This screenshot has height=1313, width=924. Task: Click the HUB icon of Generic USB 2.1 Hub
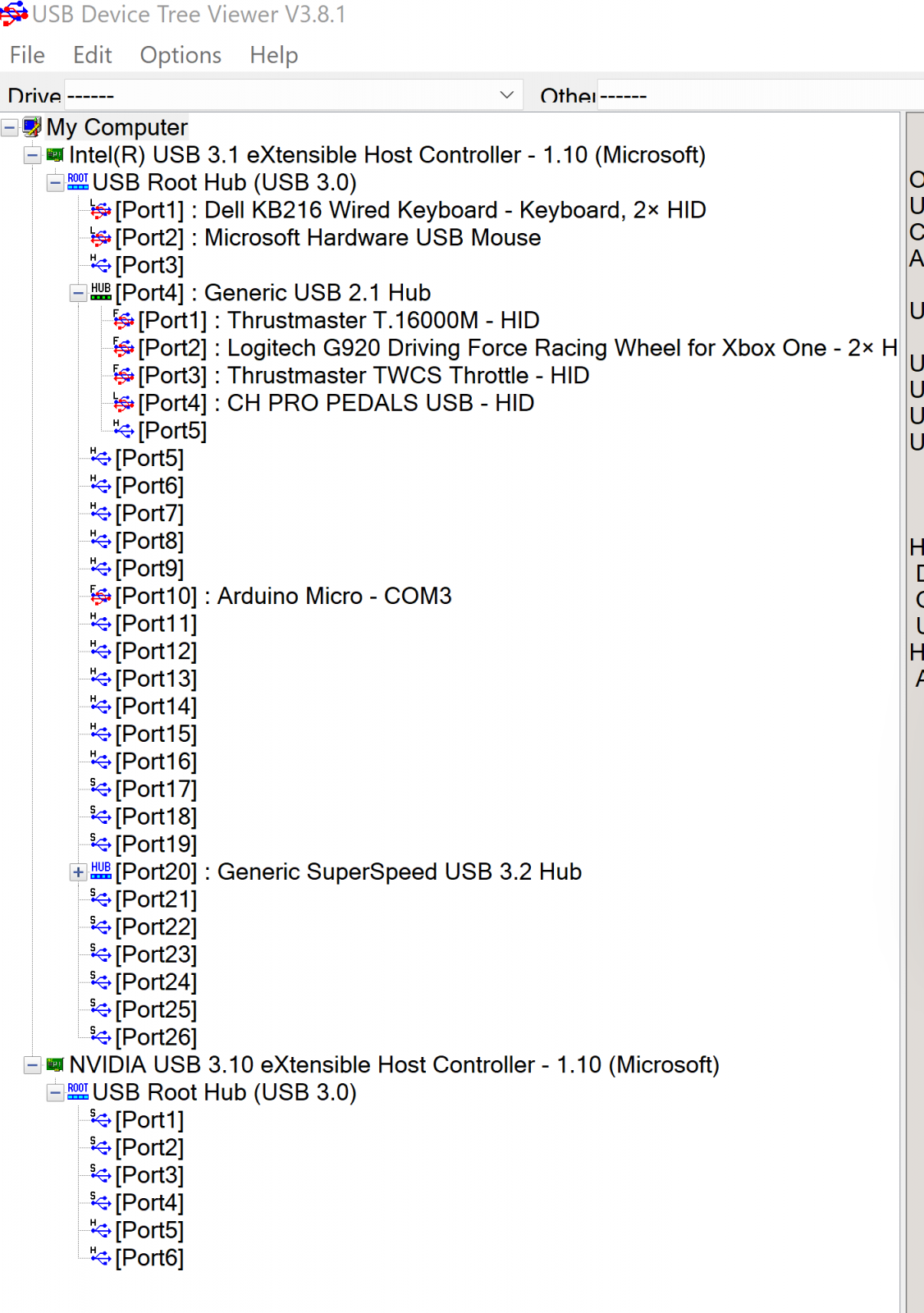coord(101,292)
